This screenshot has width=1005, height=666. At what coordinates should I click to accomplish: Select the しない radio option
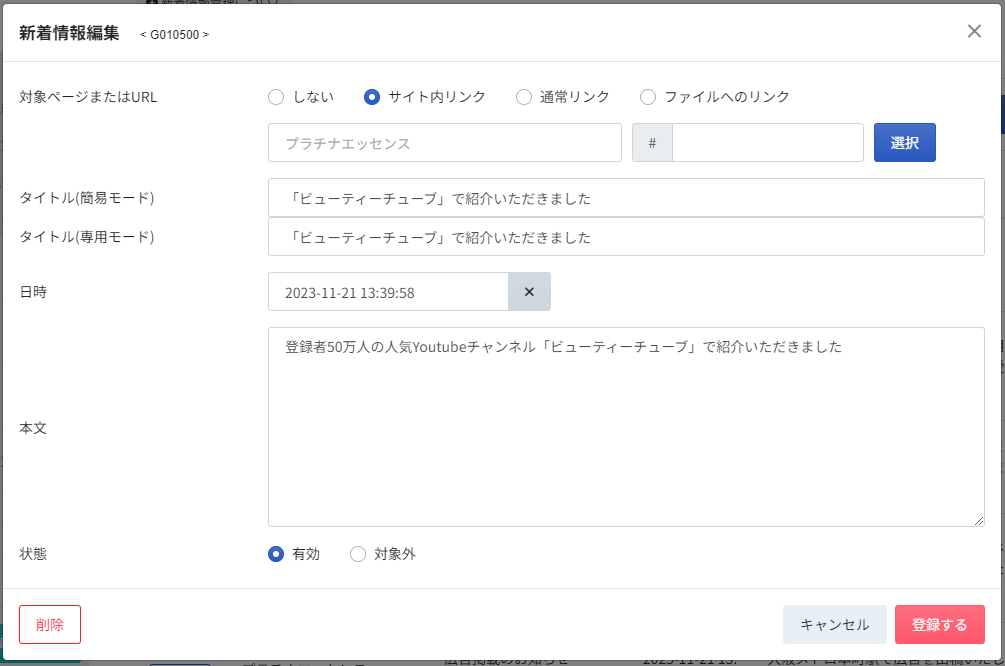(x=276, y=97)
